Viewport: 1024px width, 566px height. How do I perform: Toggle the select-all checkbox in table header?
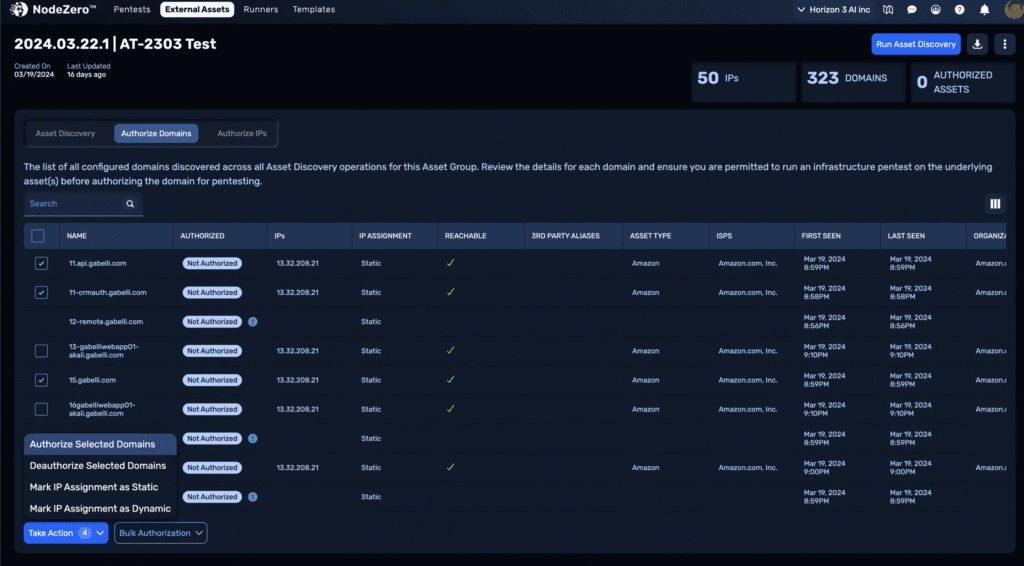(38, 236)
